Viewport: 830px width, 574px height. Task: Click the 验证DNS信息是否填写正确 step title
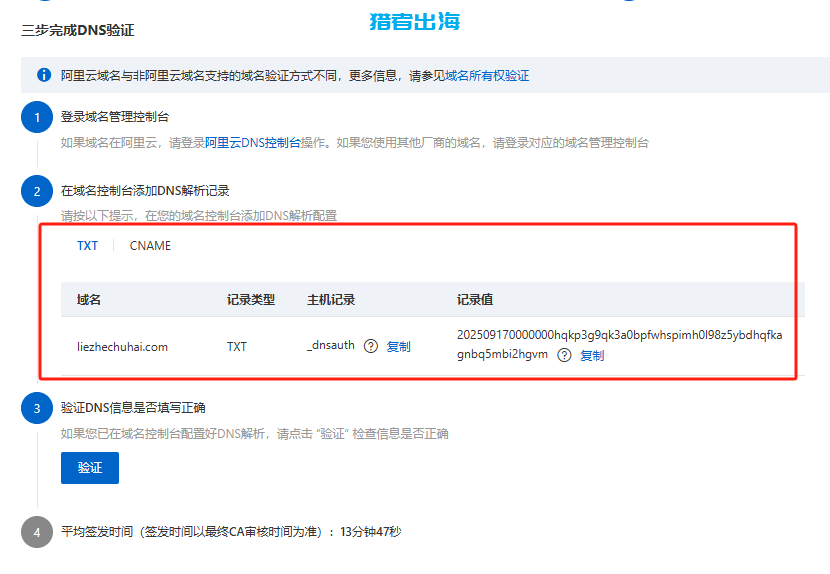point(133,408)
